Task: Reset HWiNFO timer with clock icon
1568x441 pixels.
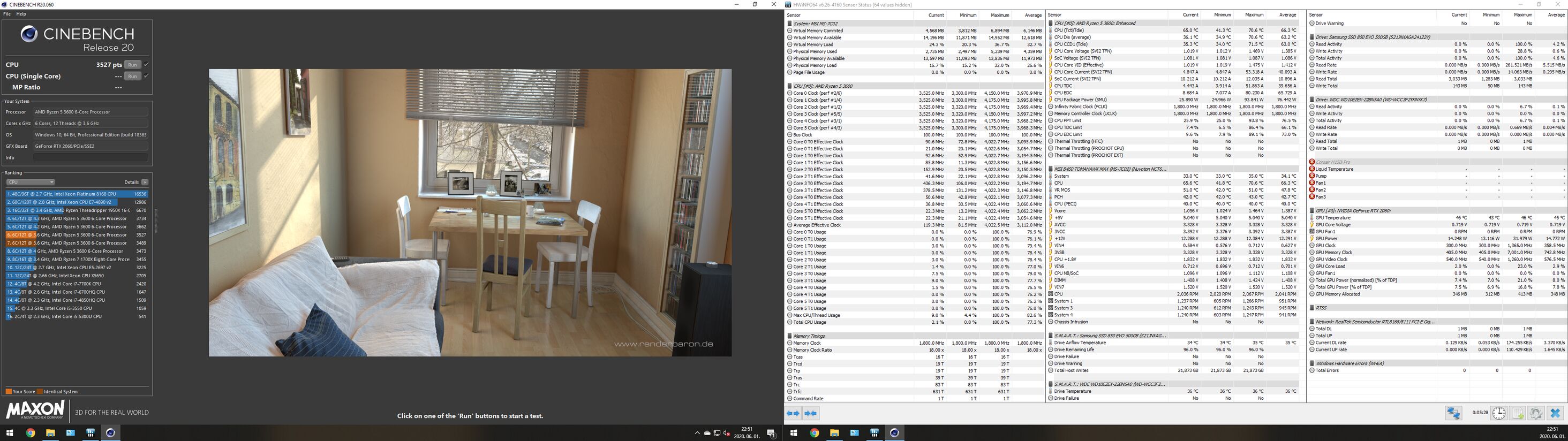Action: (1498, 413)
